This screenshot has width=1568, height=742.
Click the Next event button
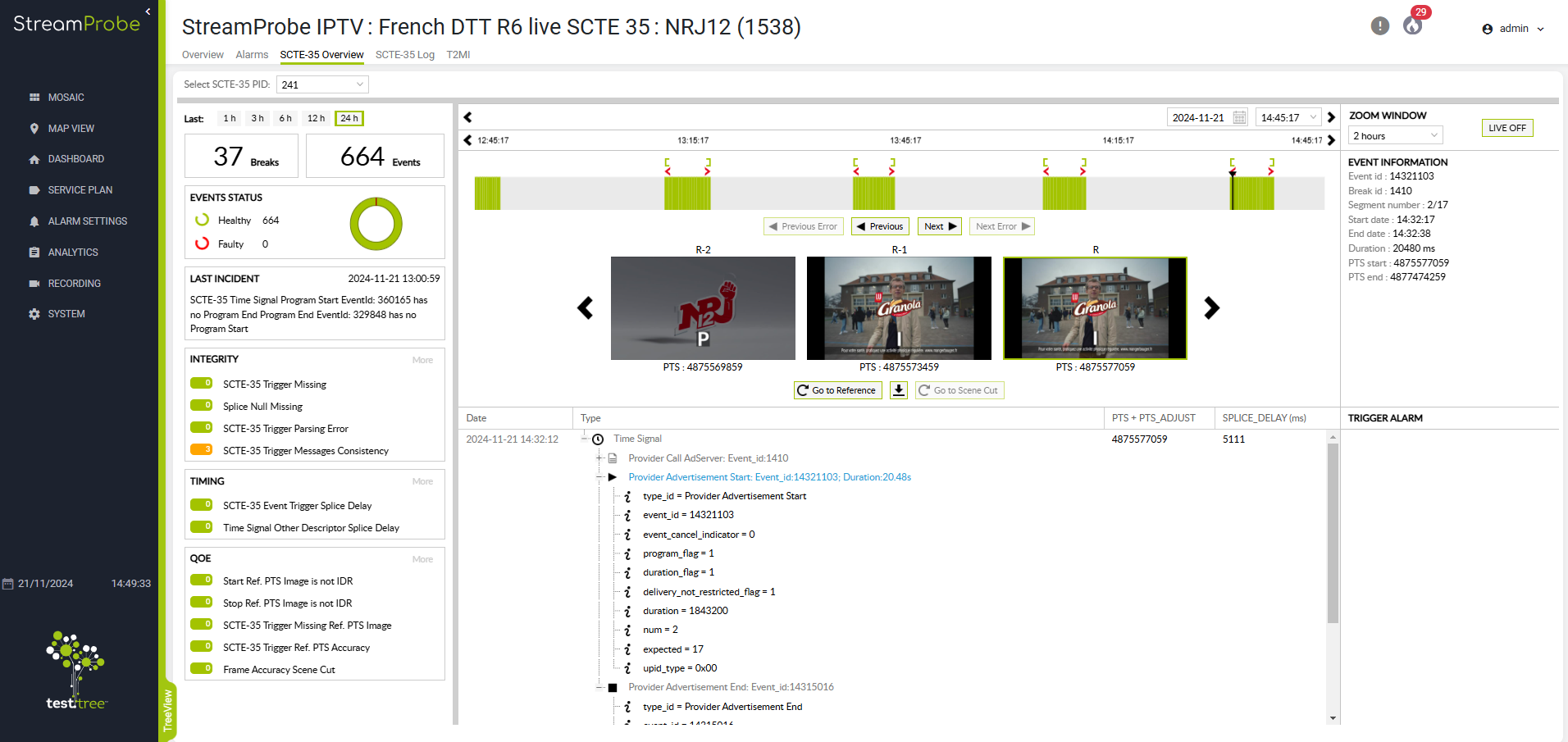coord(940,226)
